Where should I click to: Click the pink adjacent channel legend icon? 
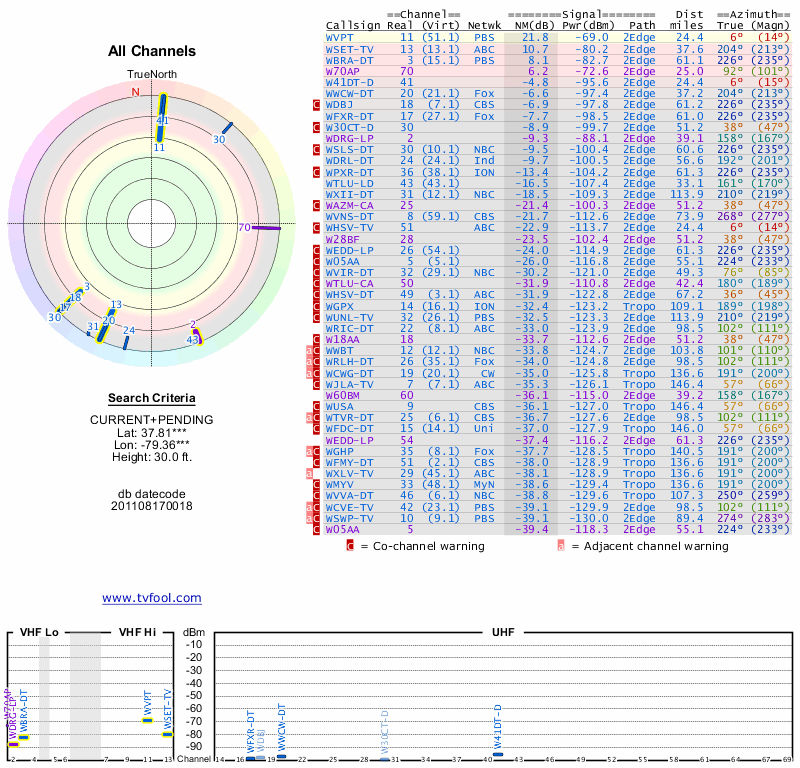tap(561, 546)
